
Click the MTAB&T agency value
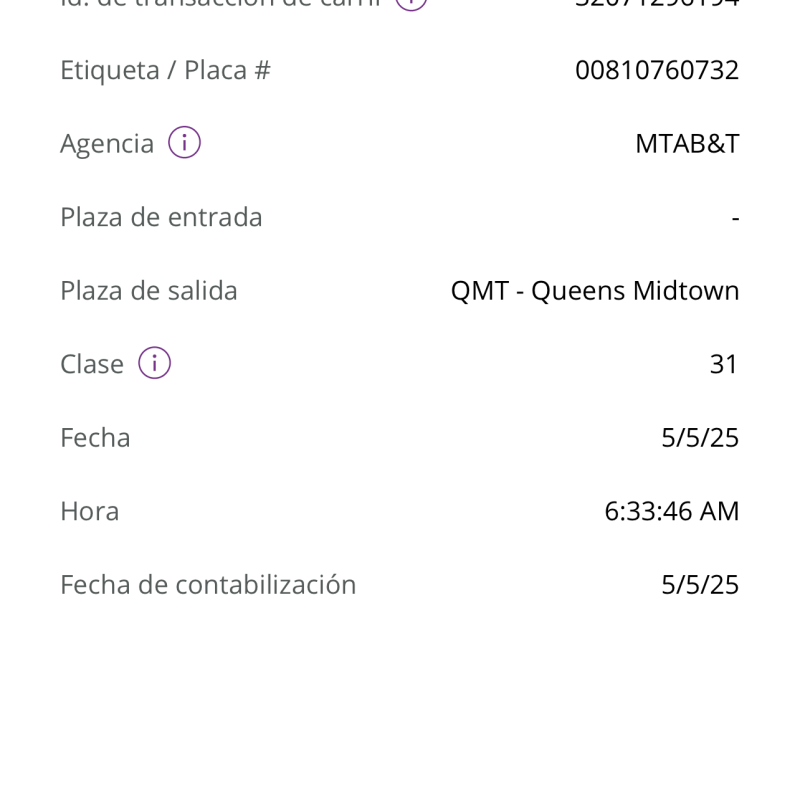pyautogui.click(x=687, y=143)
